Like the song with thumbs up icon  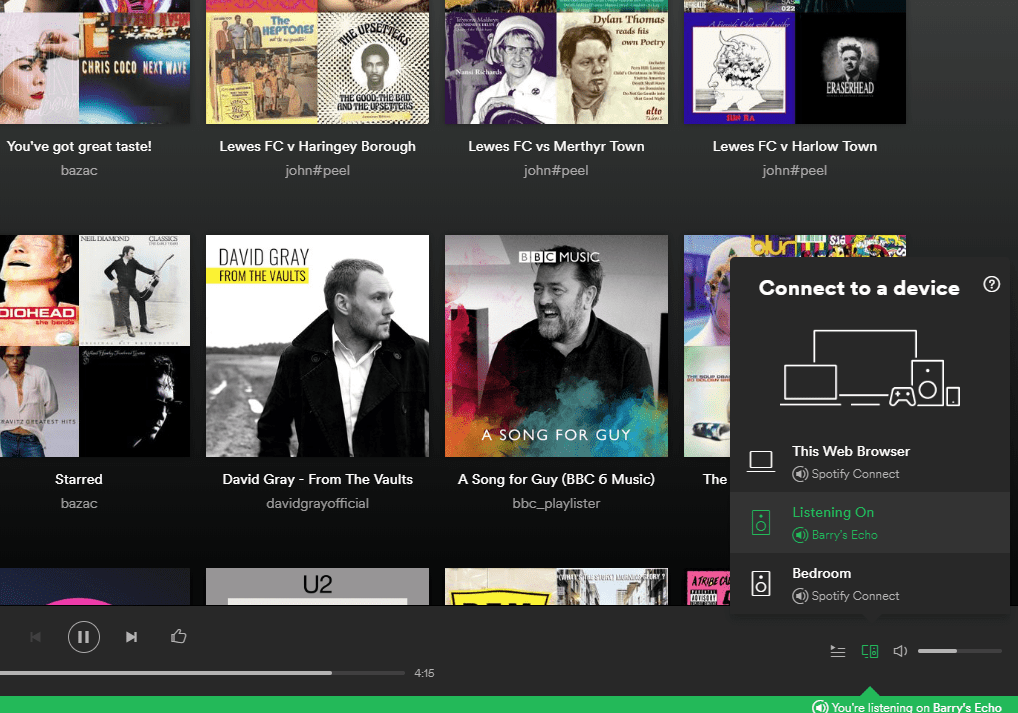coord(179,636)
